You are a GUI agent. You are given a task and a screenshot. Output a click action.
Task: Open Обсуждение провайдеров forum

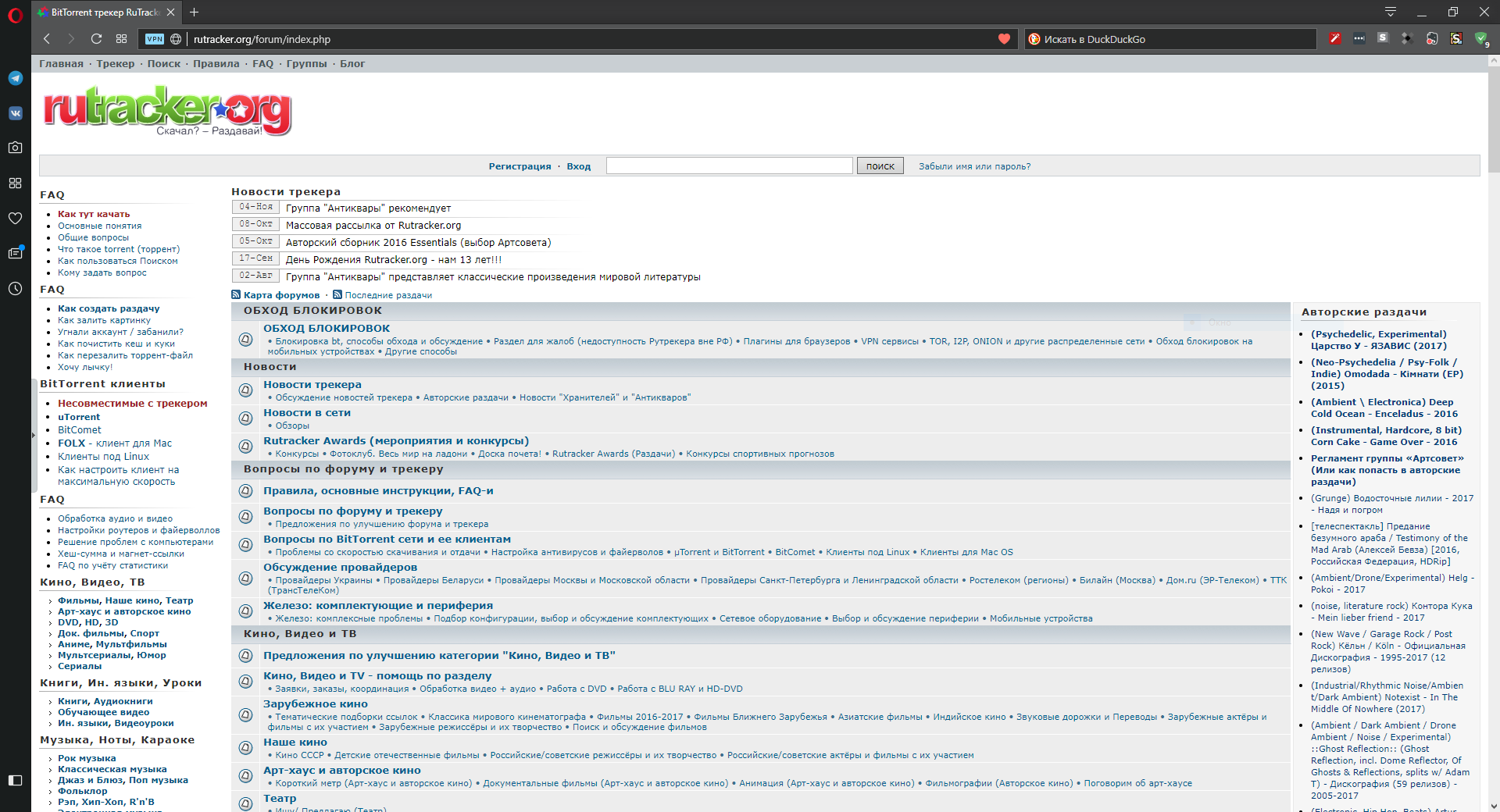point(340,568)
